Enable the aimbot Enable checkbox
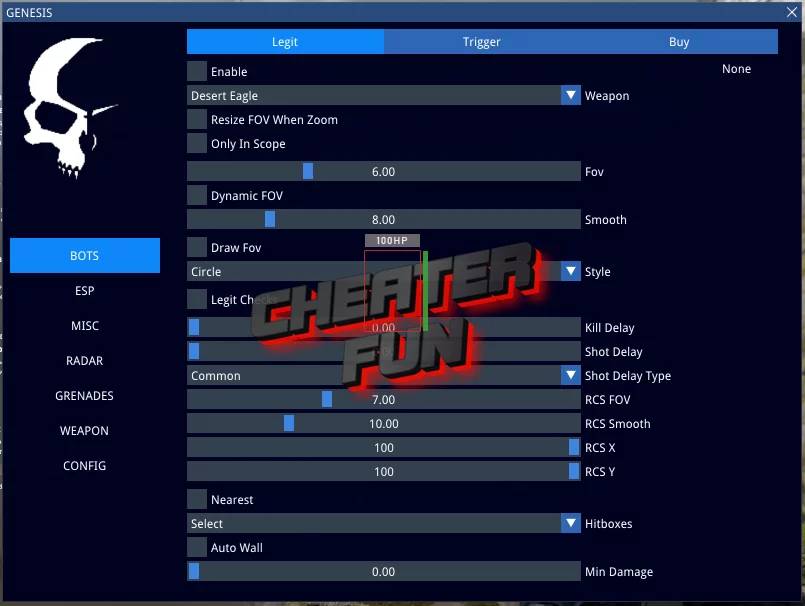The width and height of the screenshot is (805, 606). (x=196, y=71)
